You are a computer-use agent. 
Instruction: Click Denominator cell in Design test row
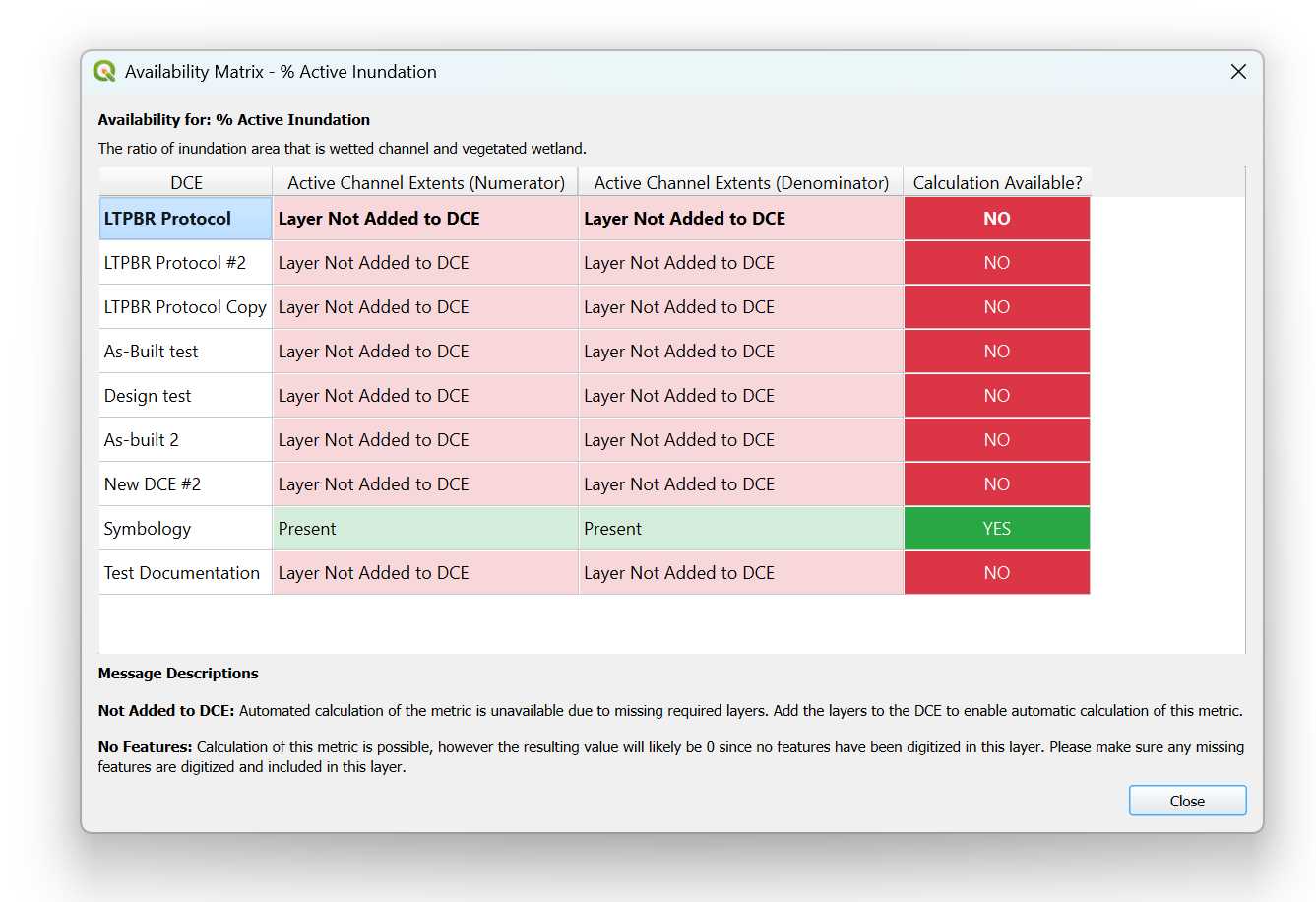(741, 396)
